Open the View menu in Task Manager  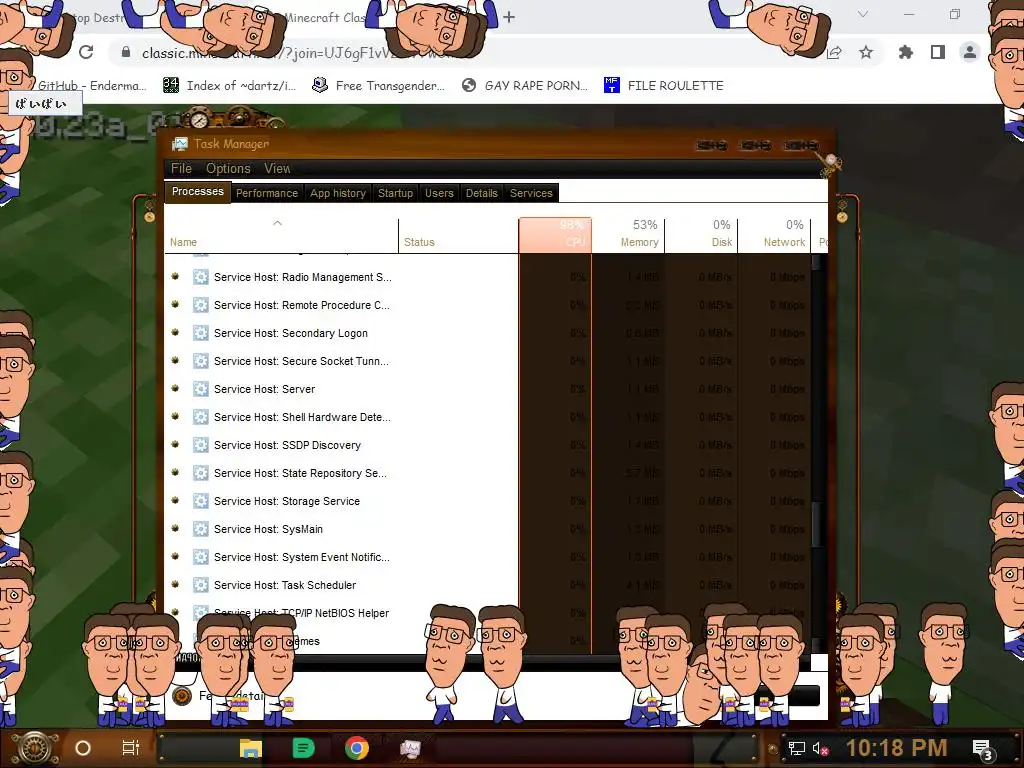pos(277,168)
